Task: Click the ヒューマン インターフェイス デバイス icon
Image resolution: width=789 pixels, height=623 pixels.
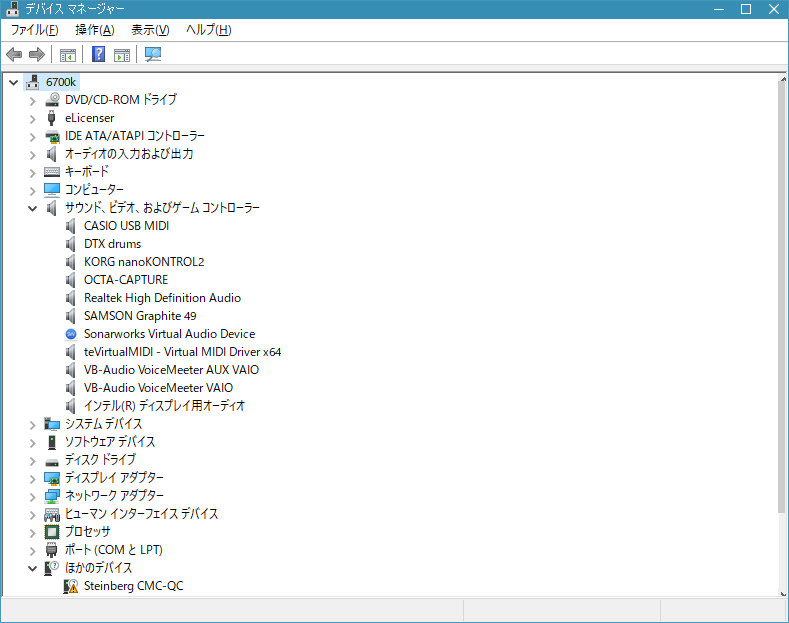Action: 52,514
